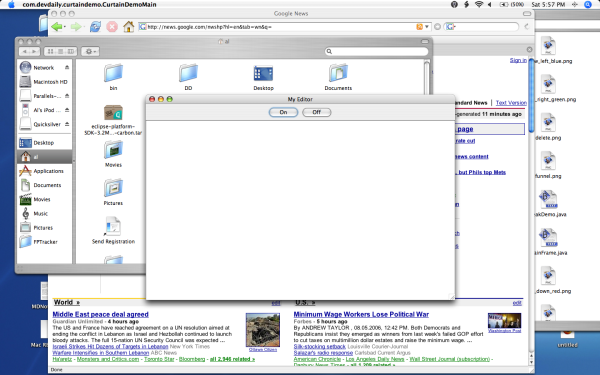The width and height of the screenshot is (600, 375).
Task: Select Macintosh HD in Finder sidebar
Action: (x=44, y=82)
